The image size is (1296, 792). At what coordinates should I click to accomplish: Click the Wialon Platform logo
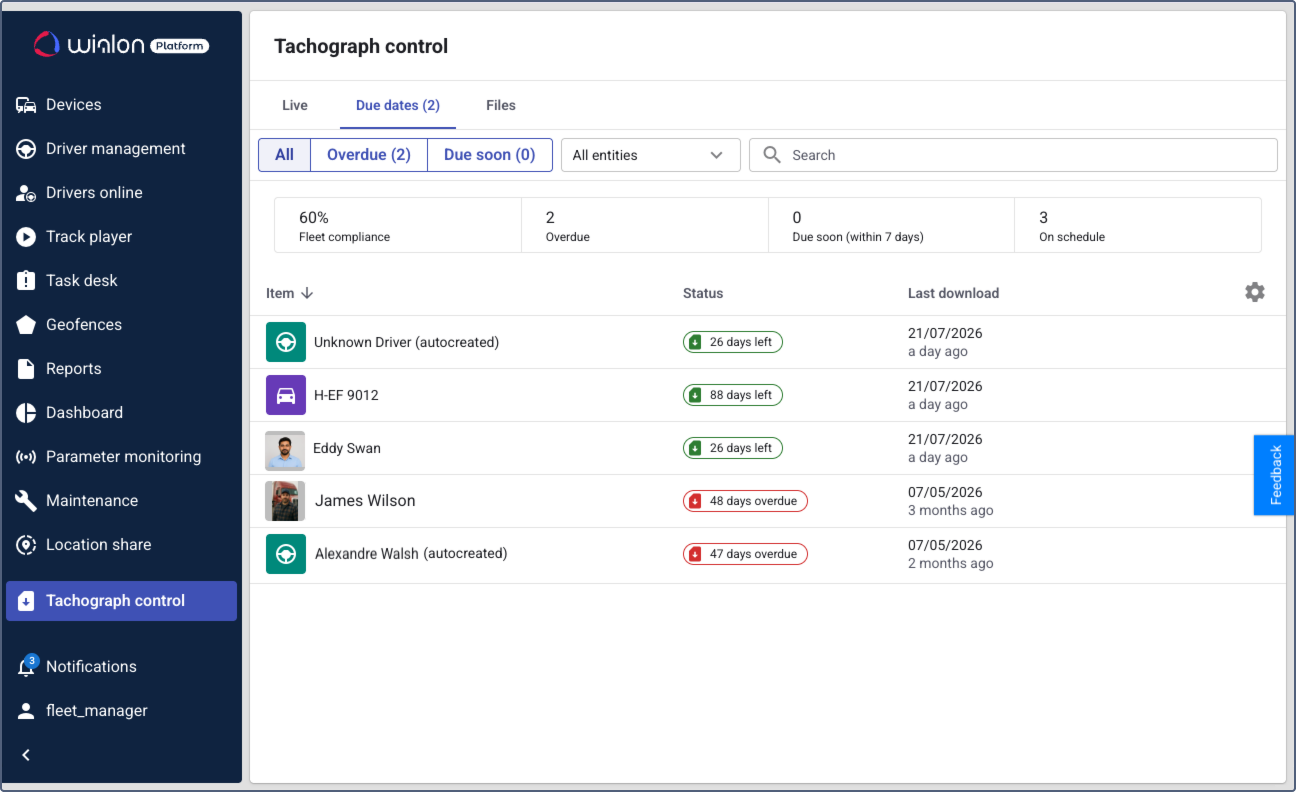[x=121, y=44]
